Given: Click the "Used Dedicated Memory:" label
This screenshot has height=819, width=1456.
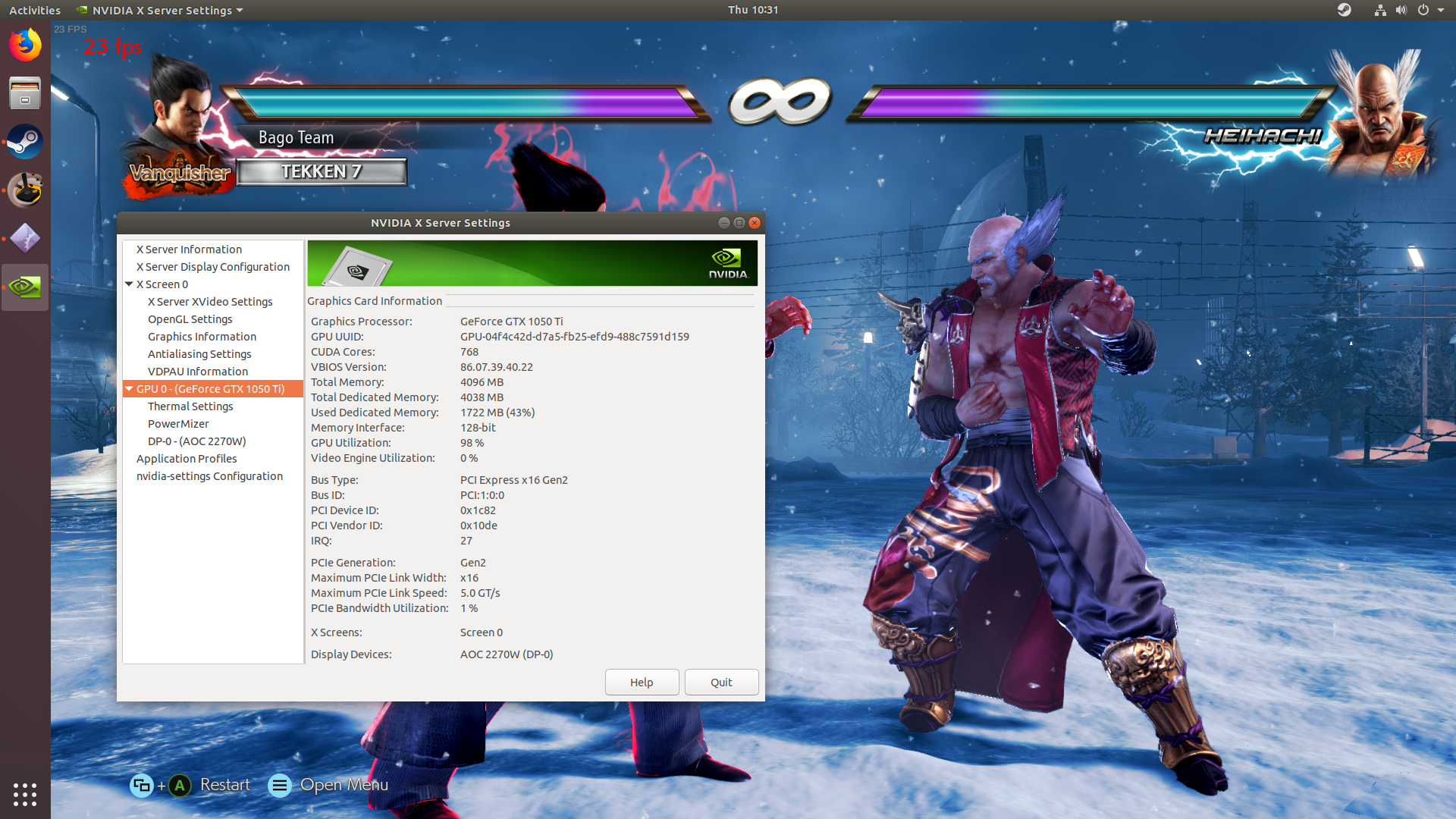Looking at the screenshot, I should click(x=375, y=413).
